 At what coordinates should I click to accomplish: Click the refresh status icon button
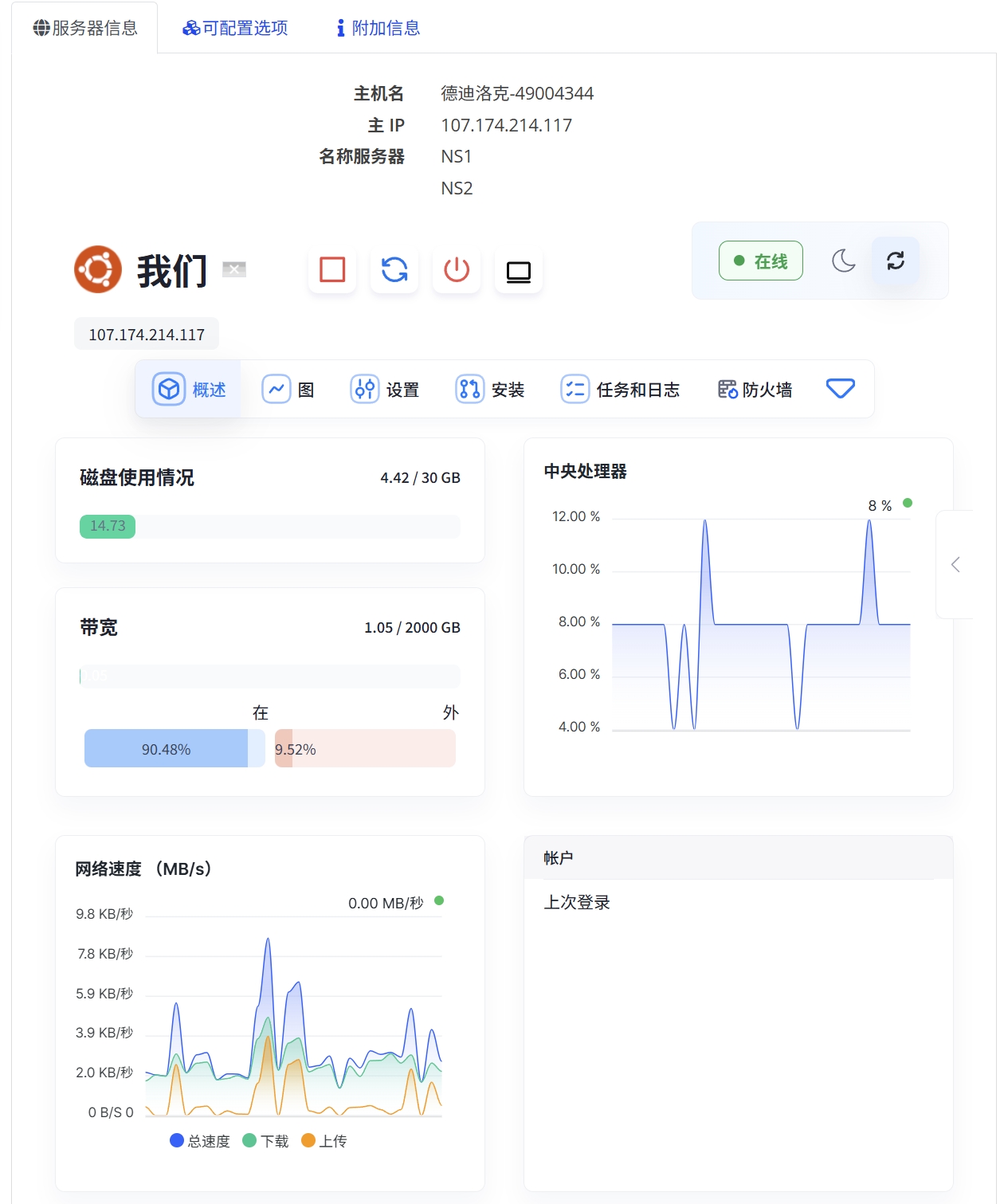click(x=896, y=261)
